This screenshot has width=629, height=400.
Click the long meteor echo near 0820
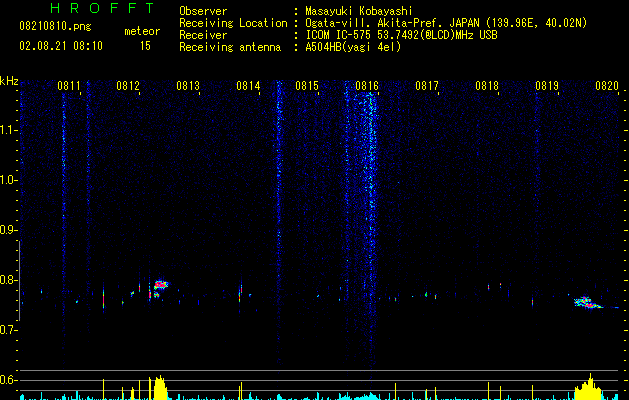pyautogui.click(x=588, y=303)
